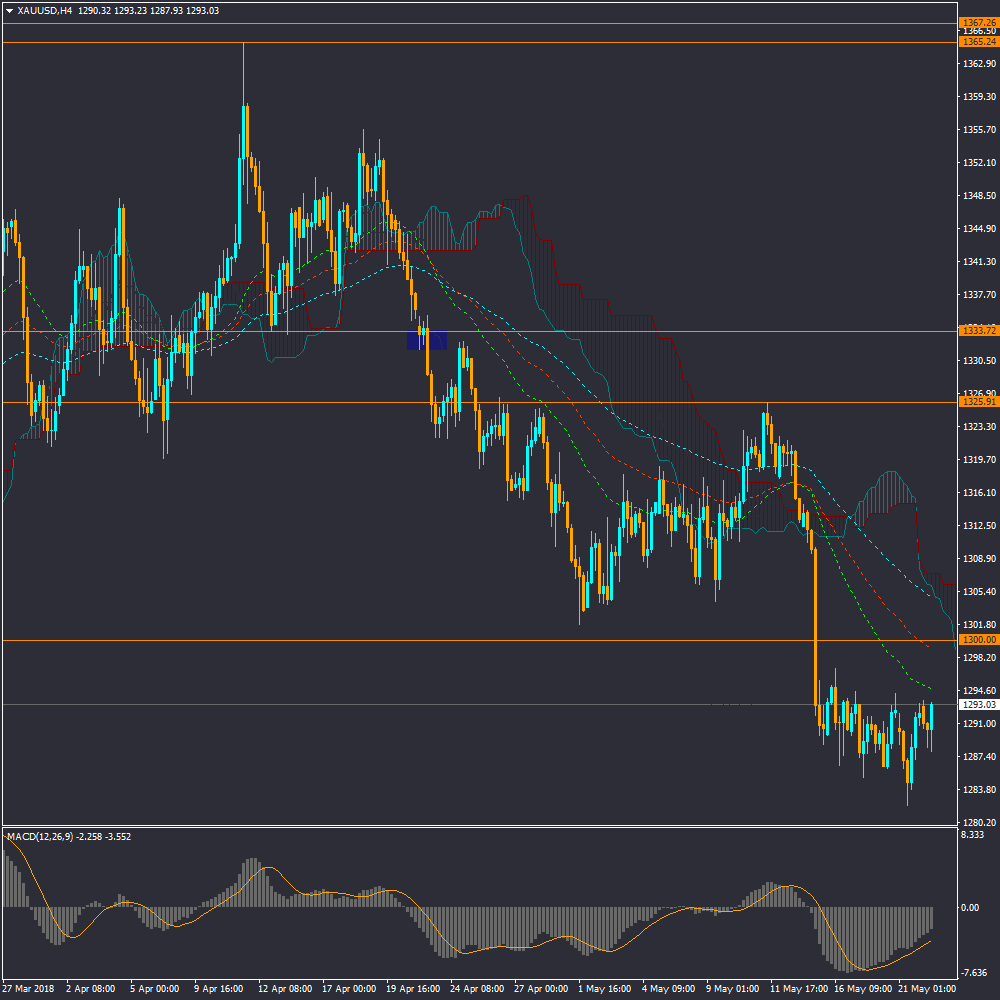This screenshot has width=1000, height=1000.
Task: Click the 1367.26 price label on the axis
Action: coord(977,22)
